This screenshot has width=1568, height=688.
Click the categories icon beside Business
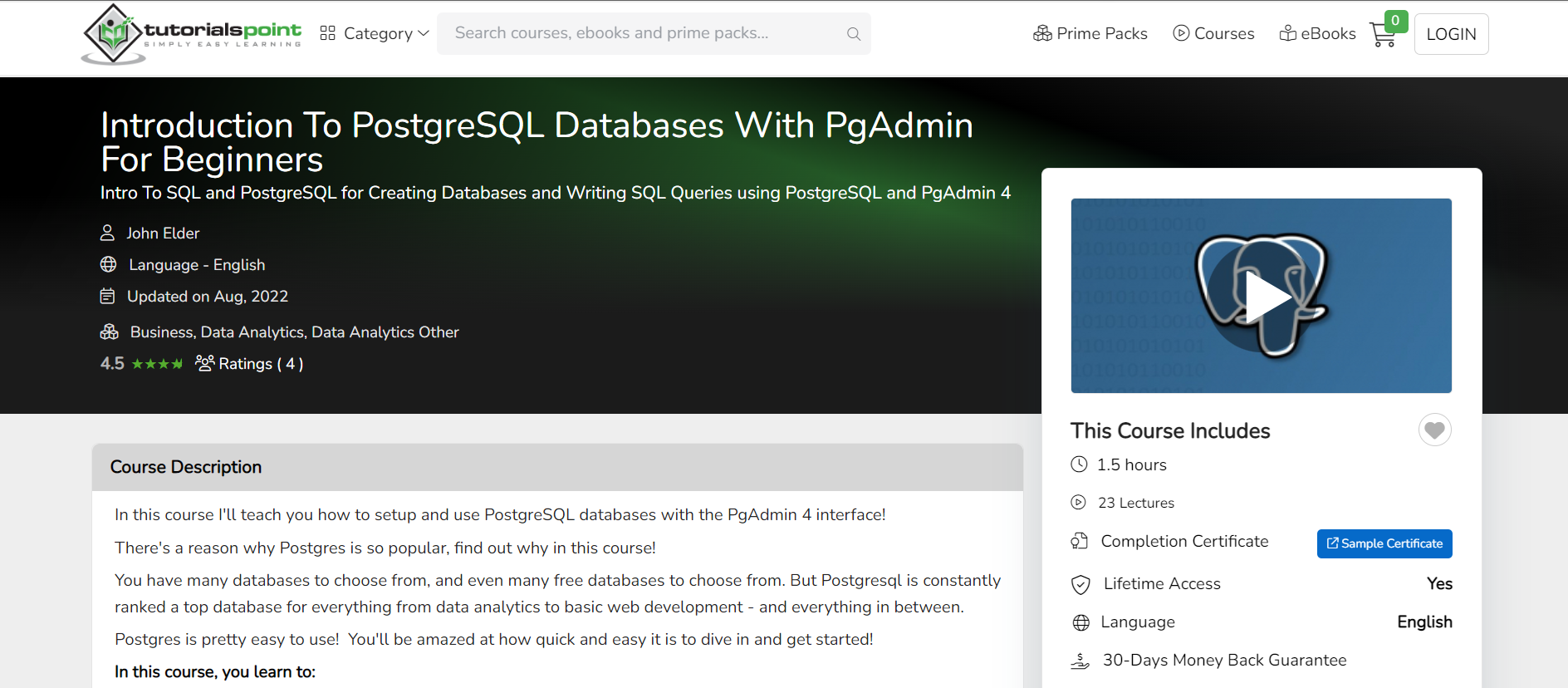(109, 332)
